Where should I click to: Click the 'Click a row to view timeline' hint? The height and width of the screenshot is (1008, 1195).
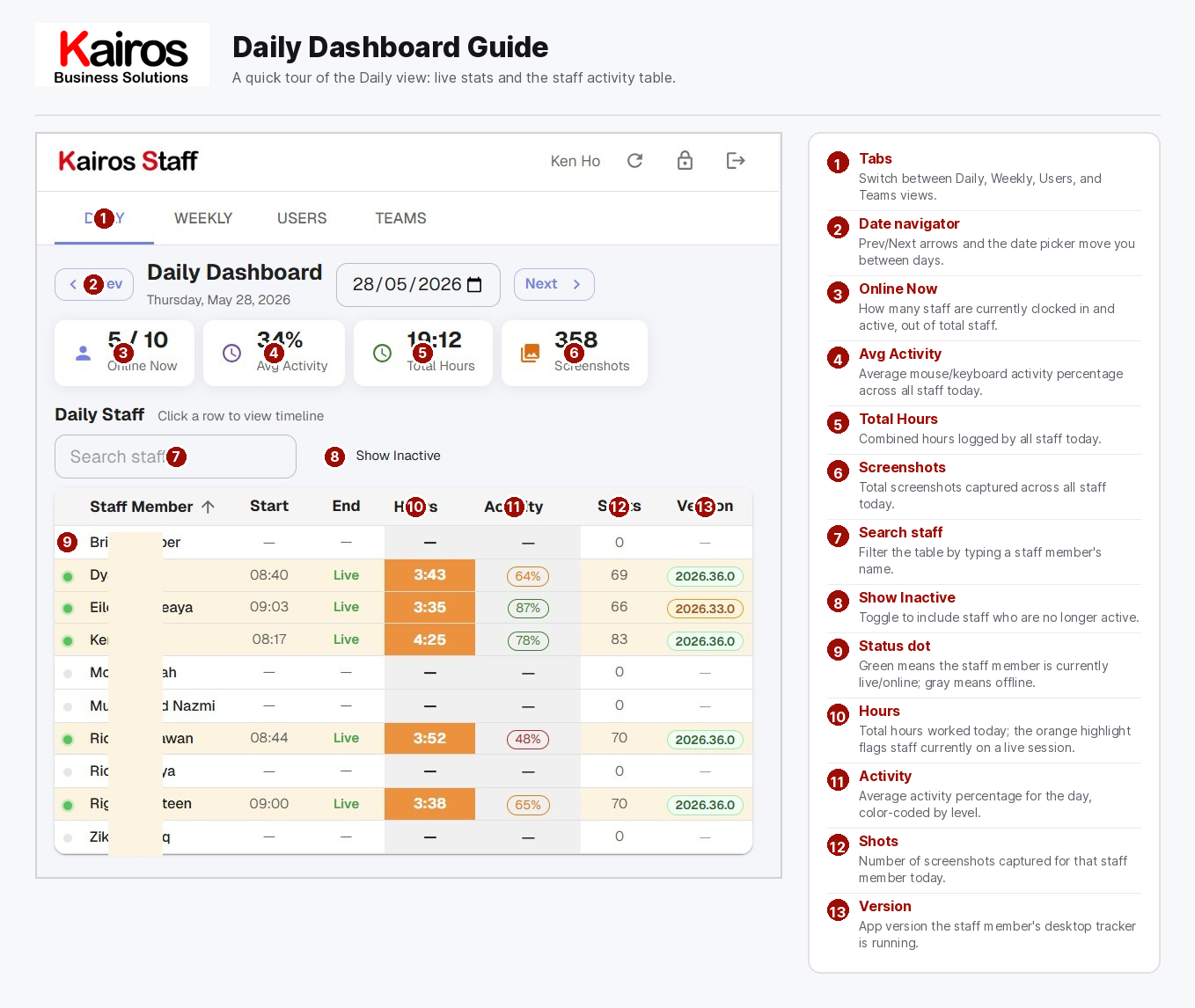coord(240,416)
